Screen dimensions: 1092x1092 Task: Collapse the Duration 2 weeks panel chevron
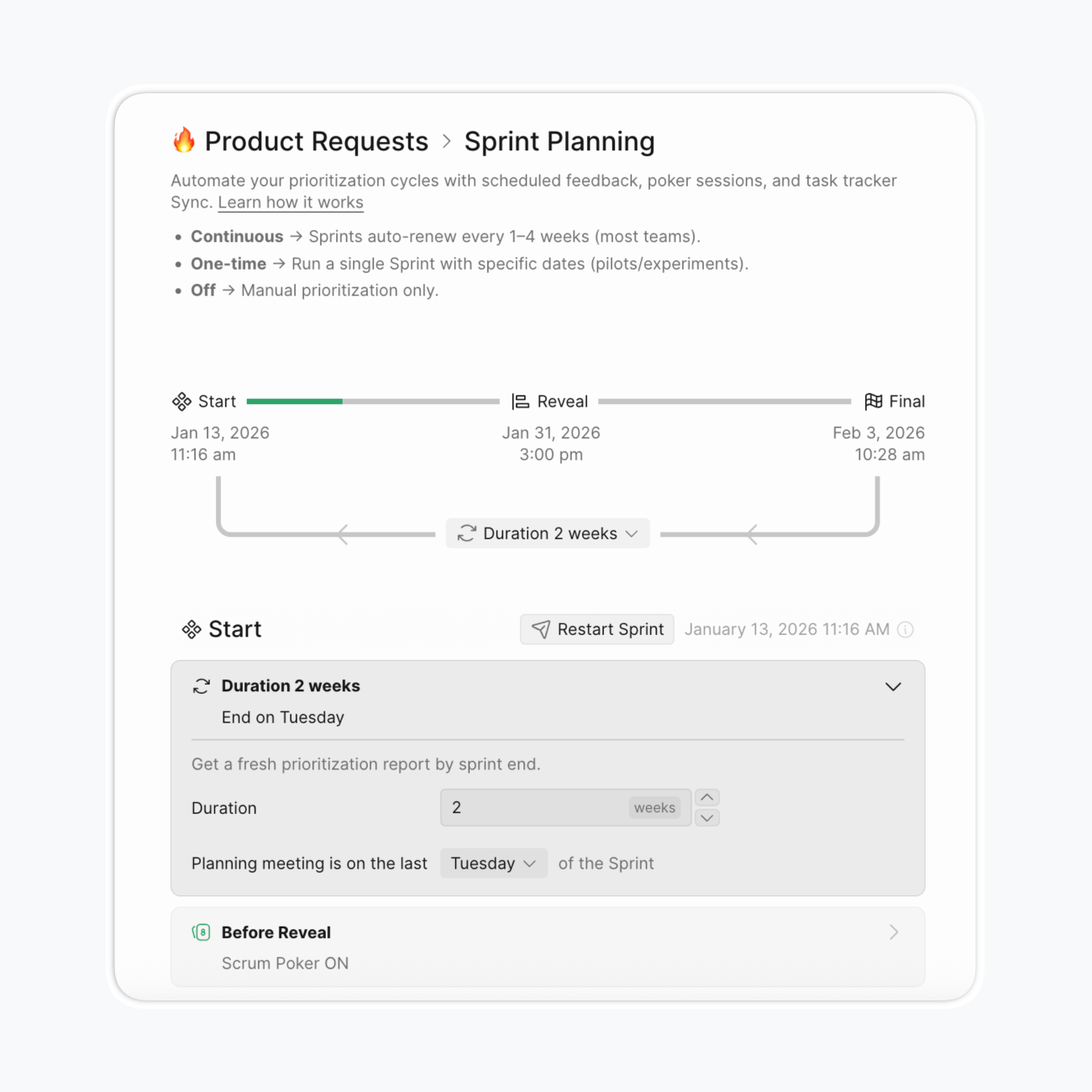[893, 686]
